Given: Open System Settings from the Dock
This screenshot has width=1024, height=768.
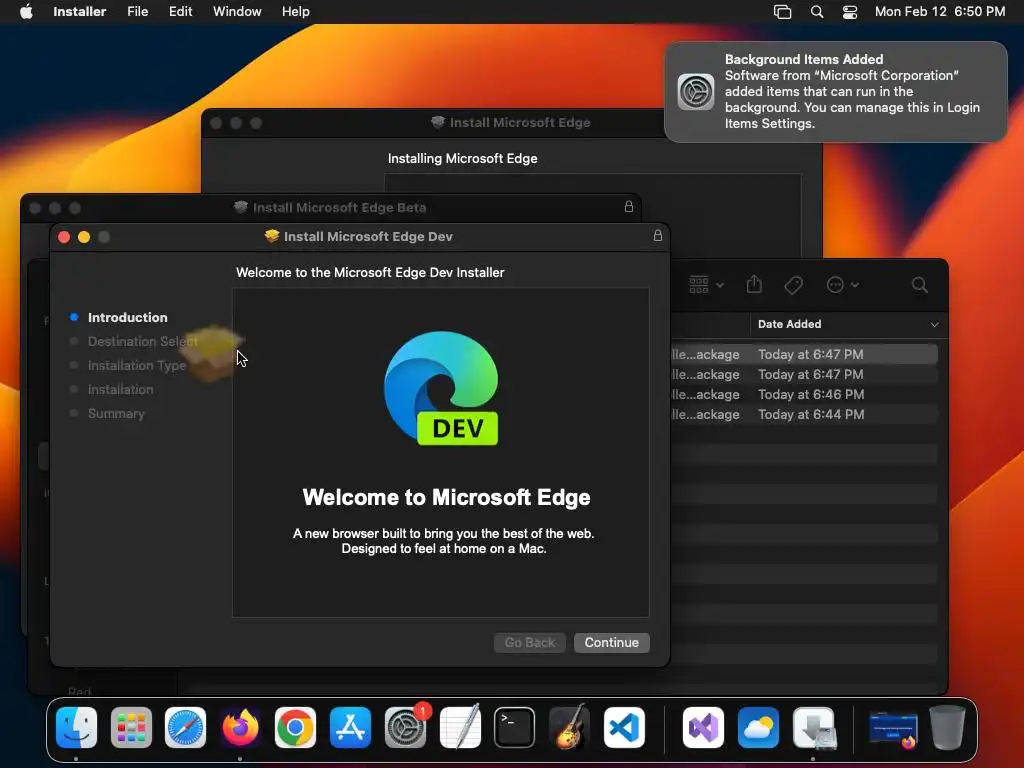Looking at the screenshot, I should (405, 728).
